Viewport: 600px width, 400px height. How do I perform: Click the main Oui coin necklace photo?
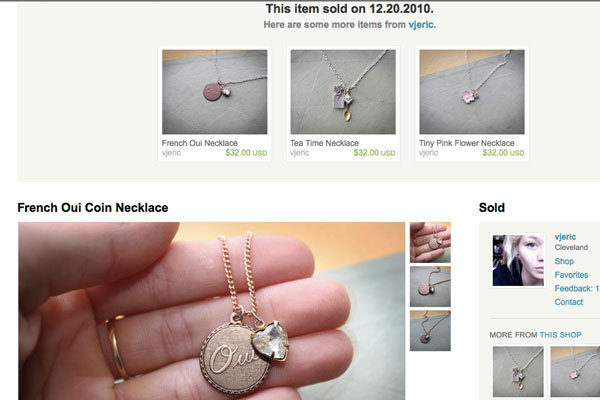pyautogui.click(x=212, y=311)
